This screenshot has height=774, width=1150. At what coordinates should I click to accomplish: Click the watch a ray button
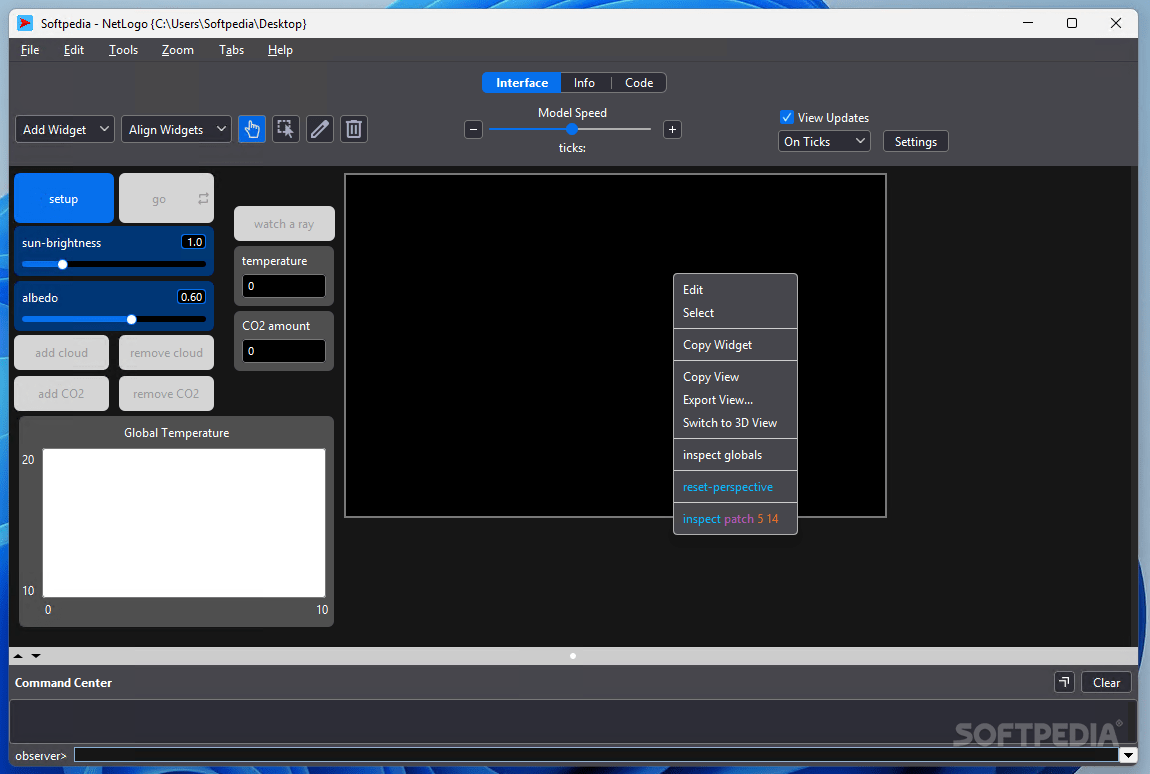(284, 224)
